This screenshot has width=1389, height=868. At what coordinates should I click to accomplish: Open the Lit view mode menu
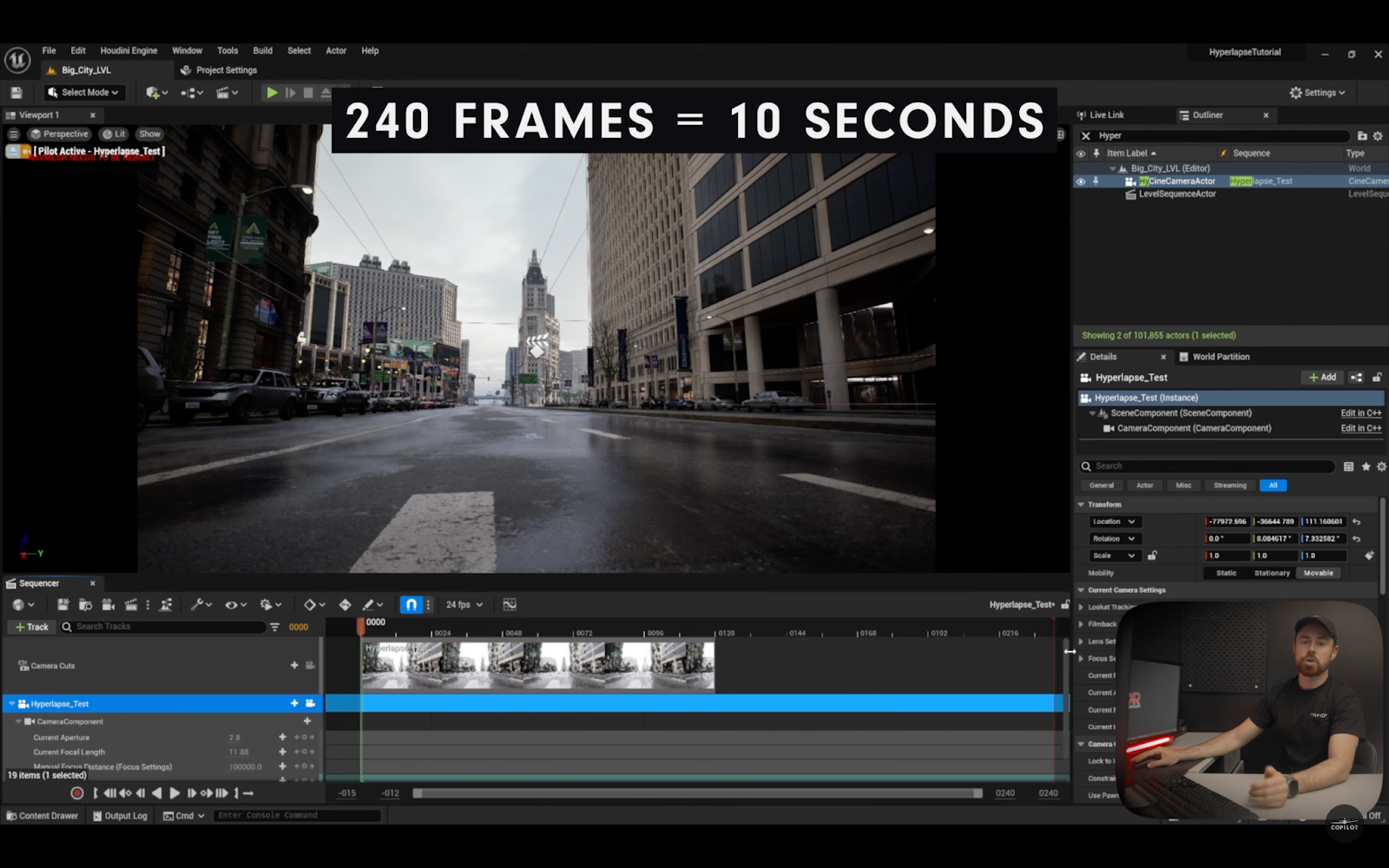[114, 134]
